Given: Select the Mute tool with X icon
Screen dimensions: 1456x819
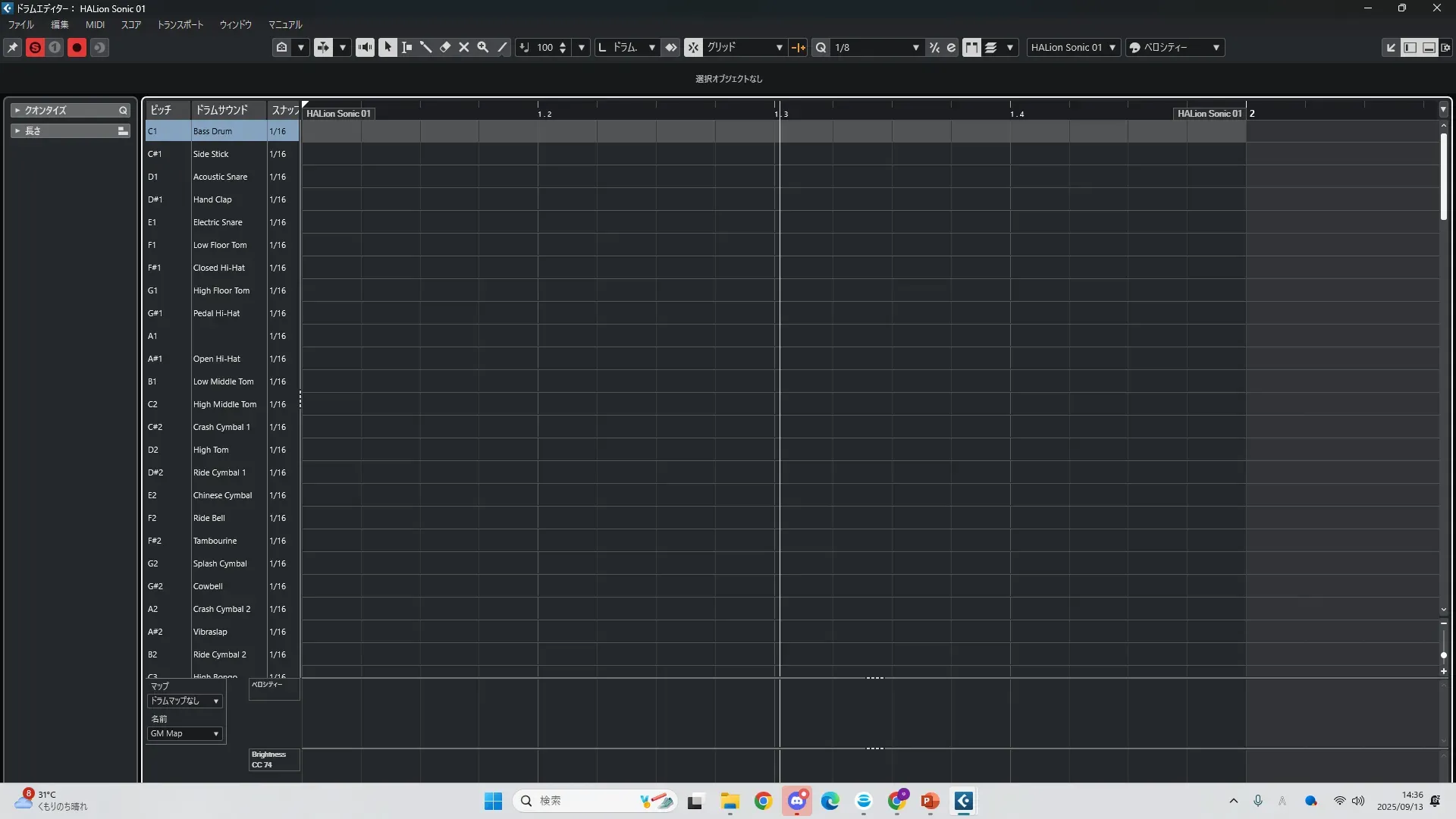Looking at the screenshot, I should [x=464, y=47].
